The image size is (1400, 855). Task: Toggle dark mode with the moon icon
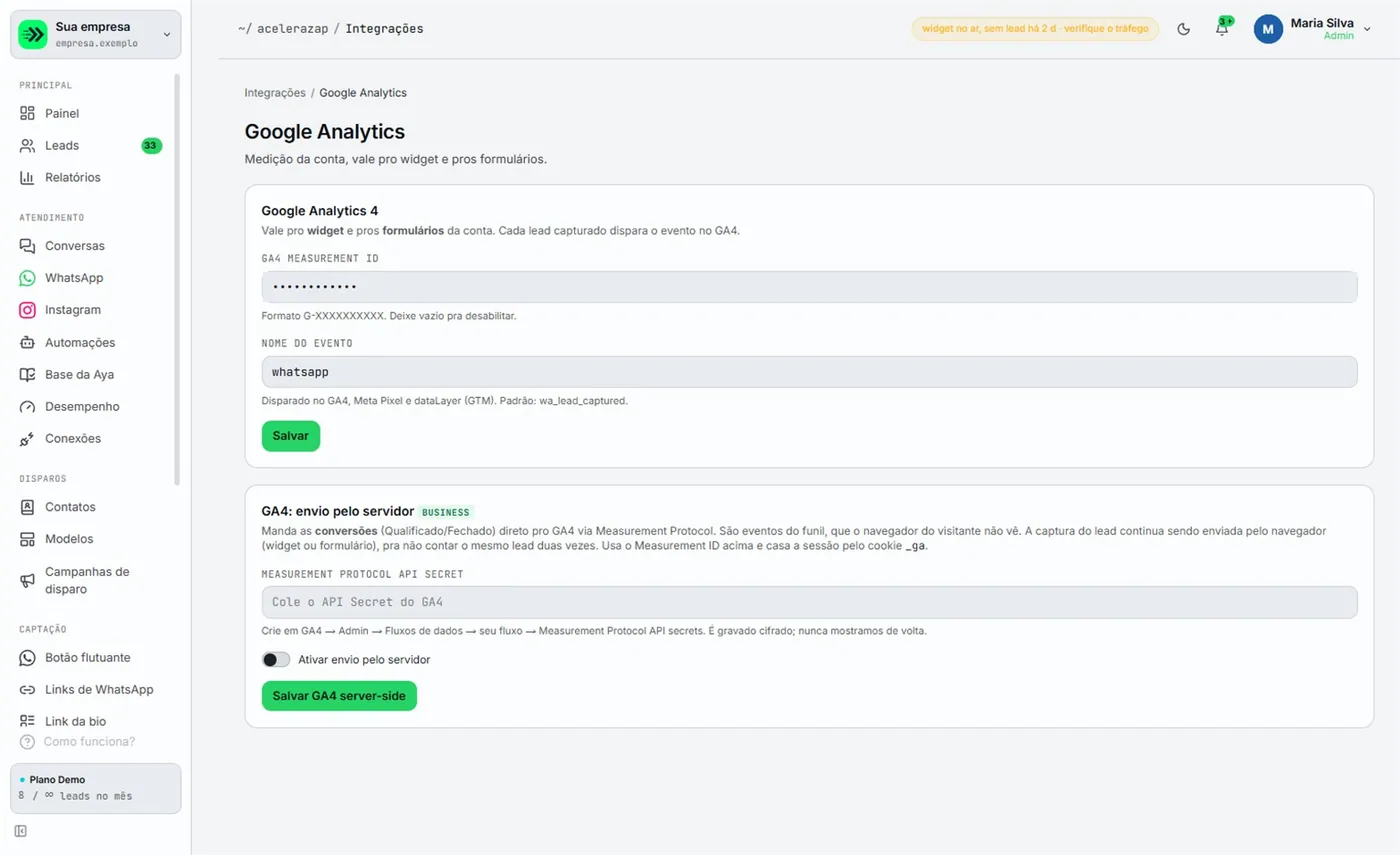coord(1184,29)
